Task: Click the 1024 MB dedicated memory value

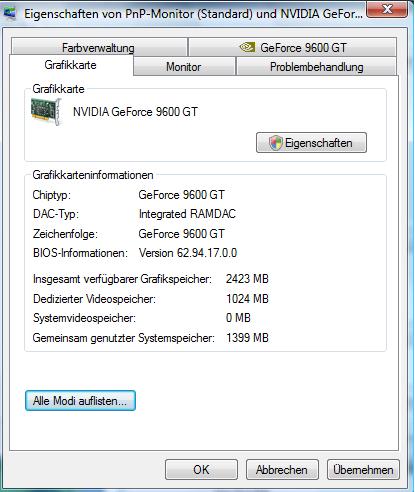Action: pos(247,298)
